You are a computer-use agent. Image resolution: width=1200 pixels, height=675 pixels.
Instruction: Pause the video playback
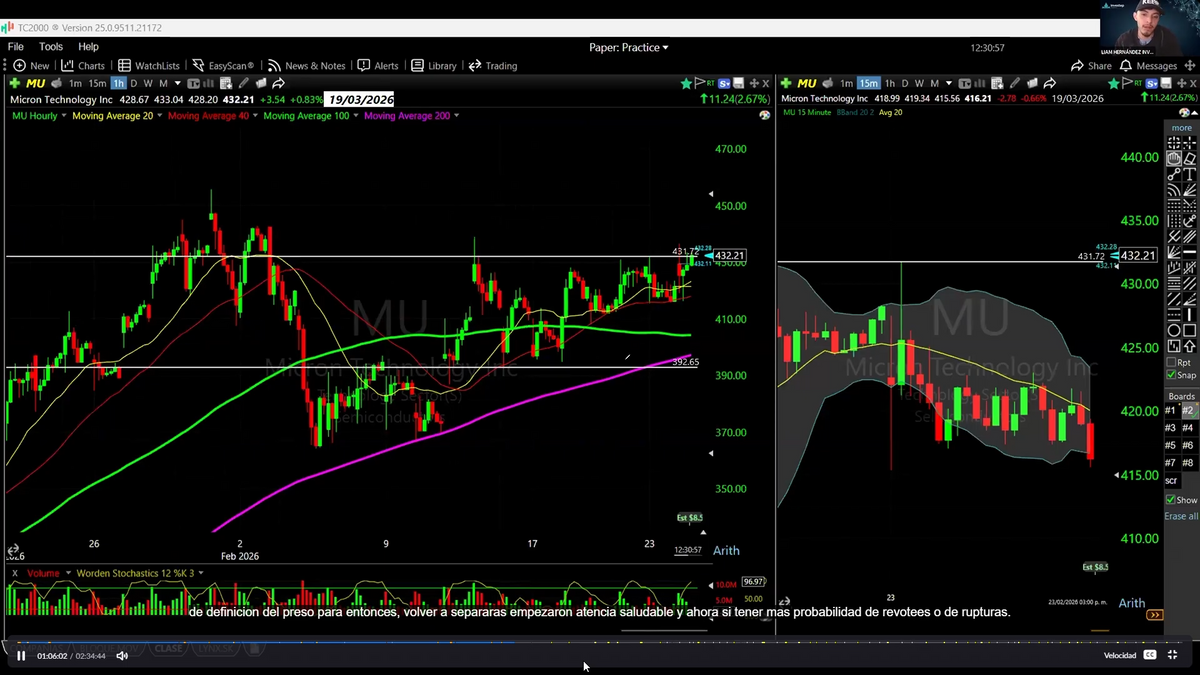[21, 656]
